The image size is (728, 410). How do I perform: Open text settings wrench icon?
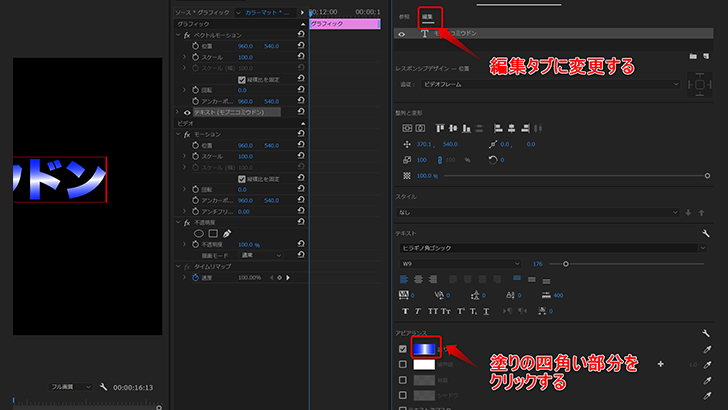(706, 233)
